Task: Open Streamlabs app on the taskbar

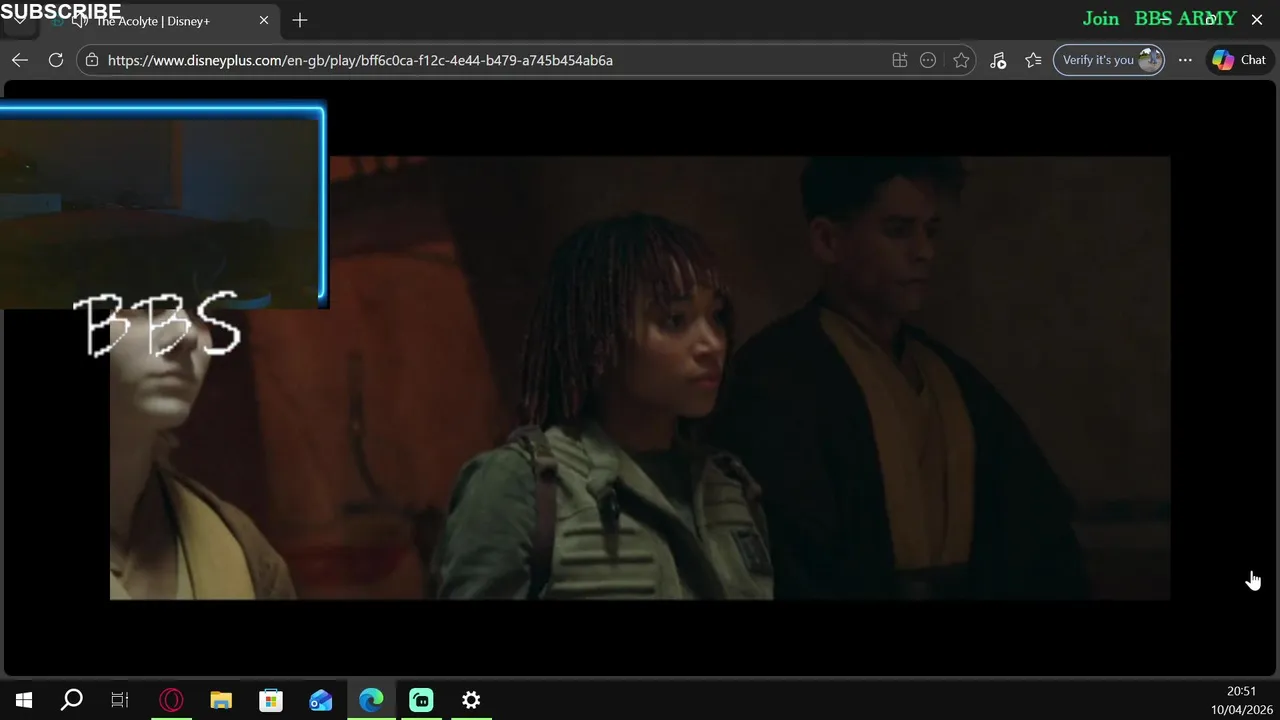Action: pos(421,700)
